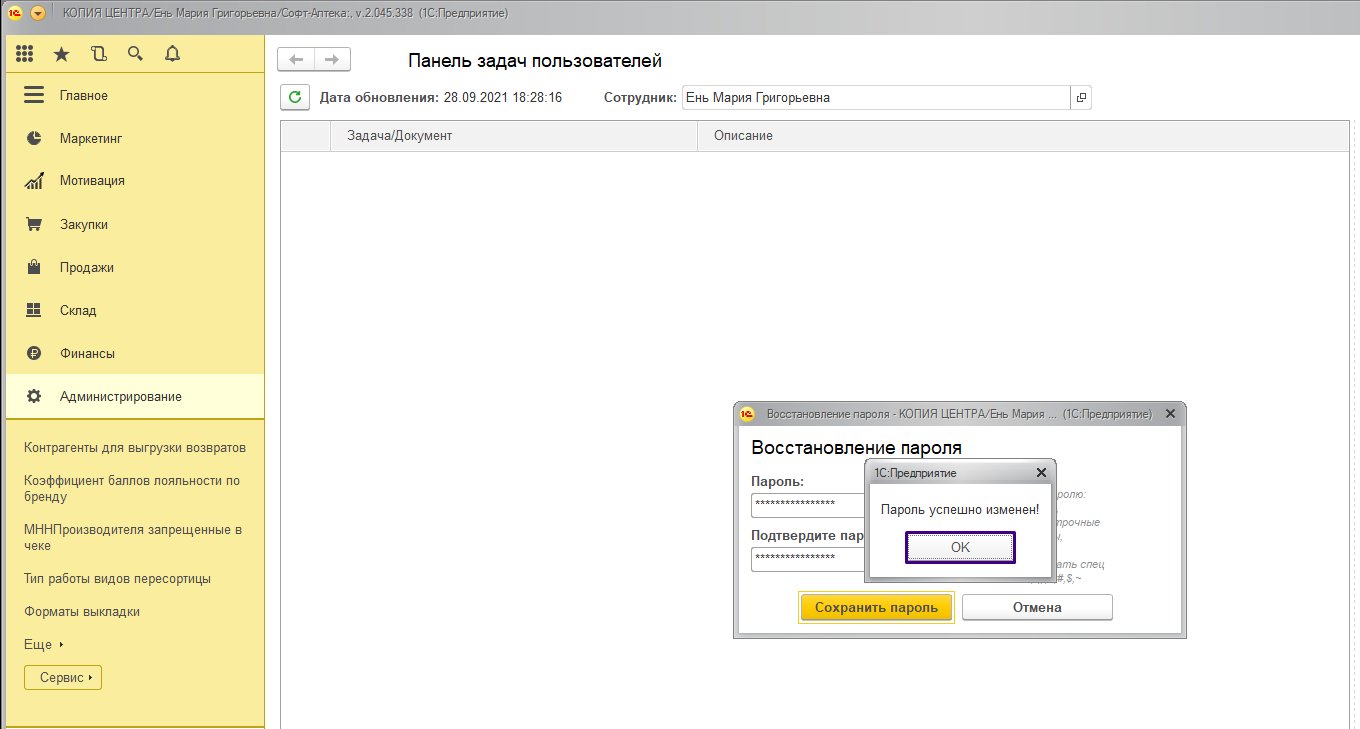The image size is (1360, 729).
Task: Open Форматы выкладки link
Action: 82,612
